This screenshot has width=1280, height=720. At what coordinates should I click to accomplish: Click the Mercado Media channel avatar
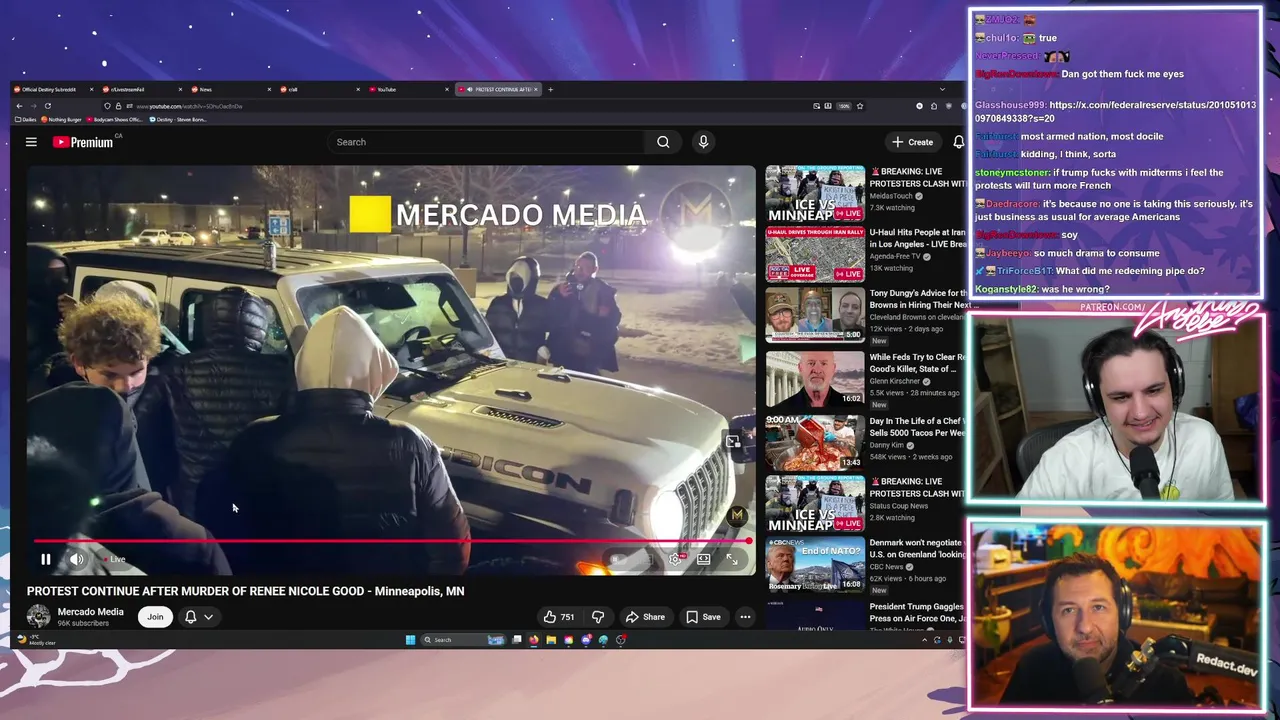pos(39,617)
